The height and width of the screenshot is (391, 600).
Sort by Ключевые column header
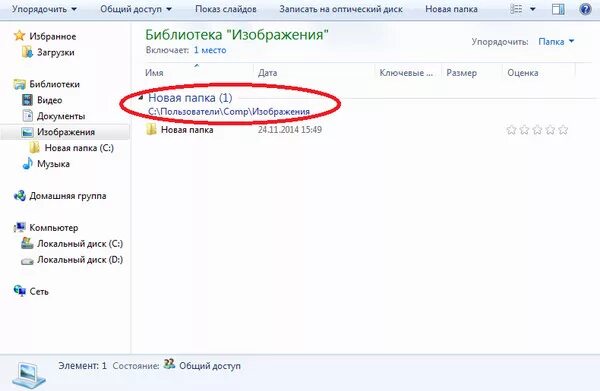pyautogui.click(x=406, y=73)
